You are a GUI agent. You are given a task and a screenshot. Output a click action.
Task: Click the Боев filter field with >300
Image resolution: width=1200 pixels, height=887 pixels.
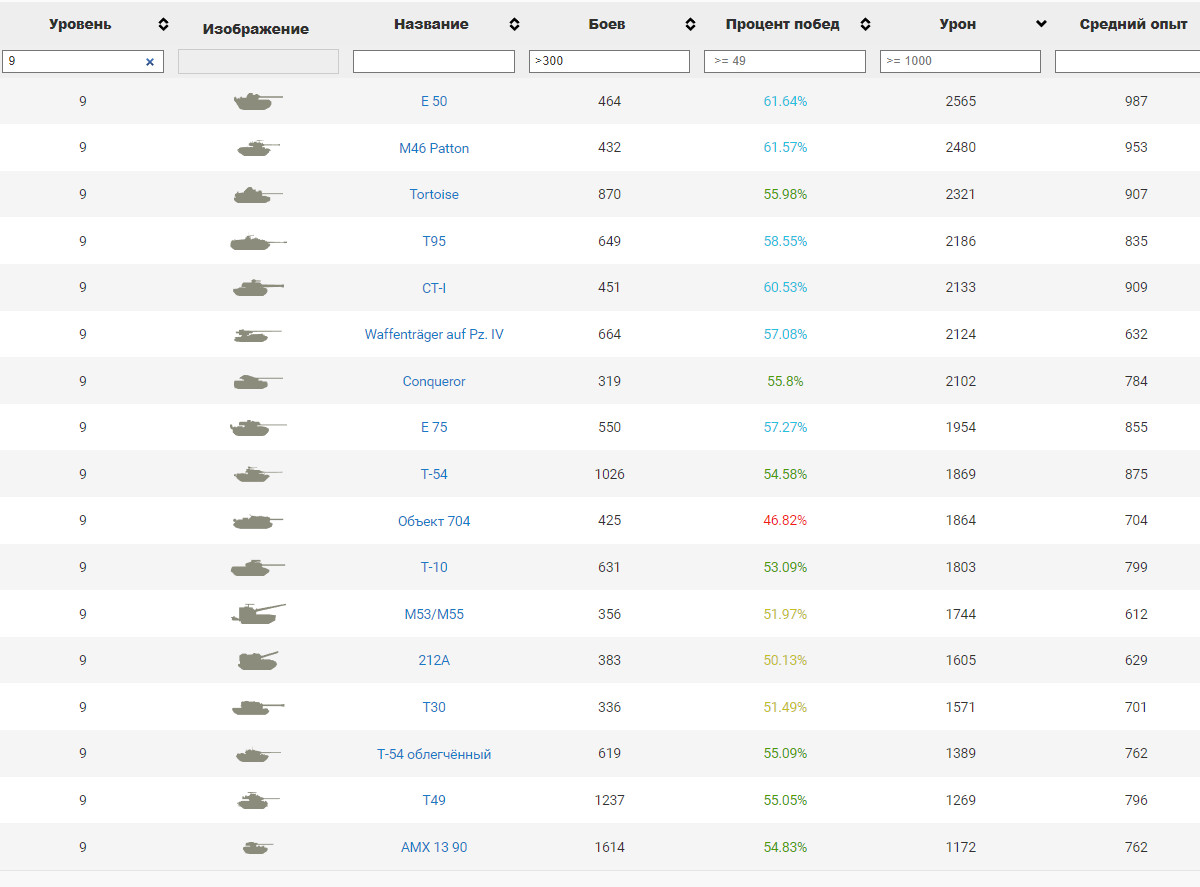click(x=609, y=61)
